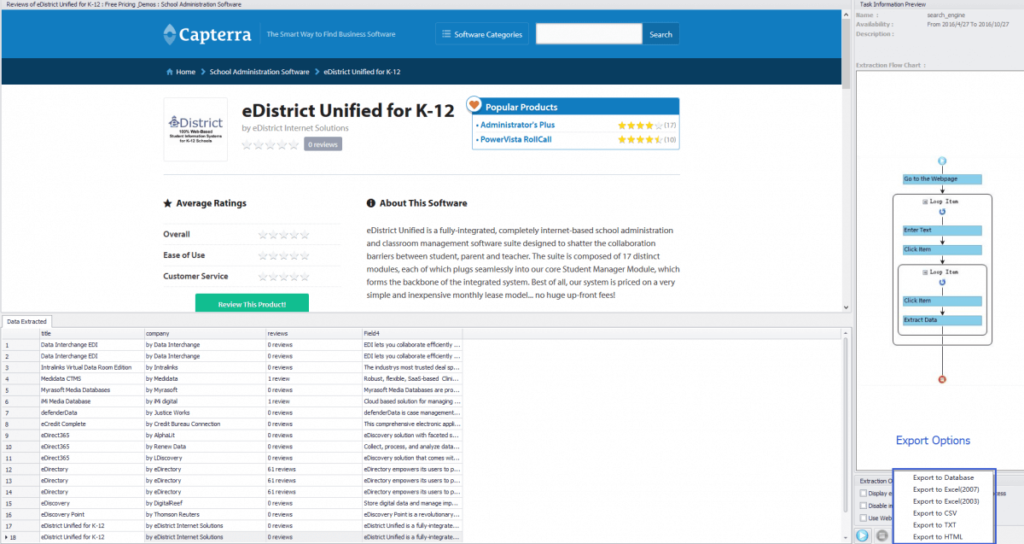
Task: Toggle the 'Display e...' checkbox in extraction options
Action: pos(863,494)
